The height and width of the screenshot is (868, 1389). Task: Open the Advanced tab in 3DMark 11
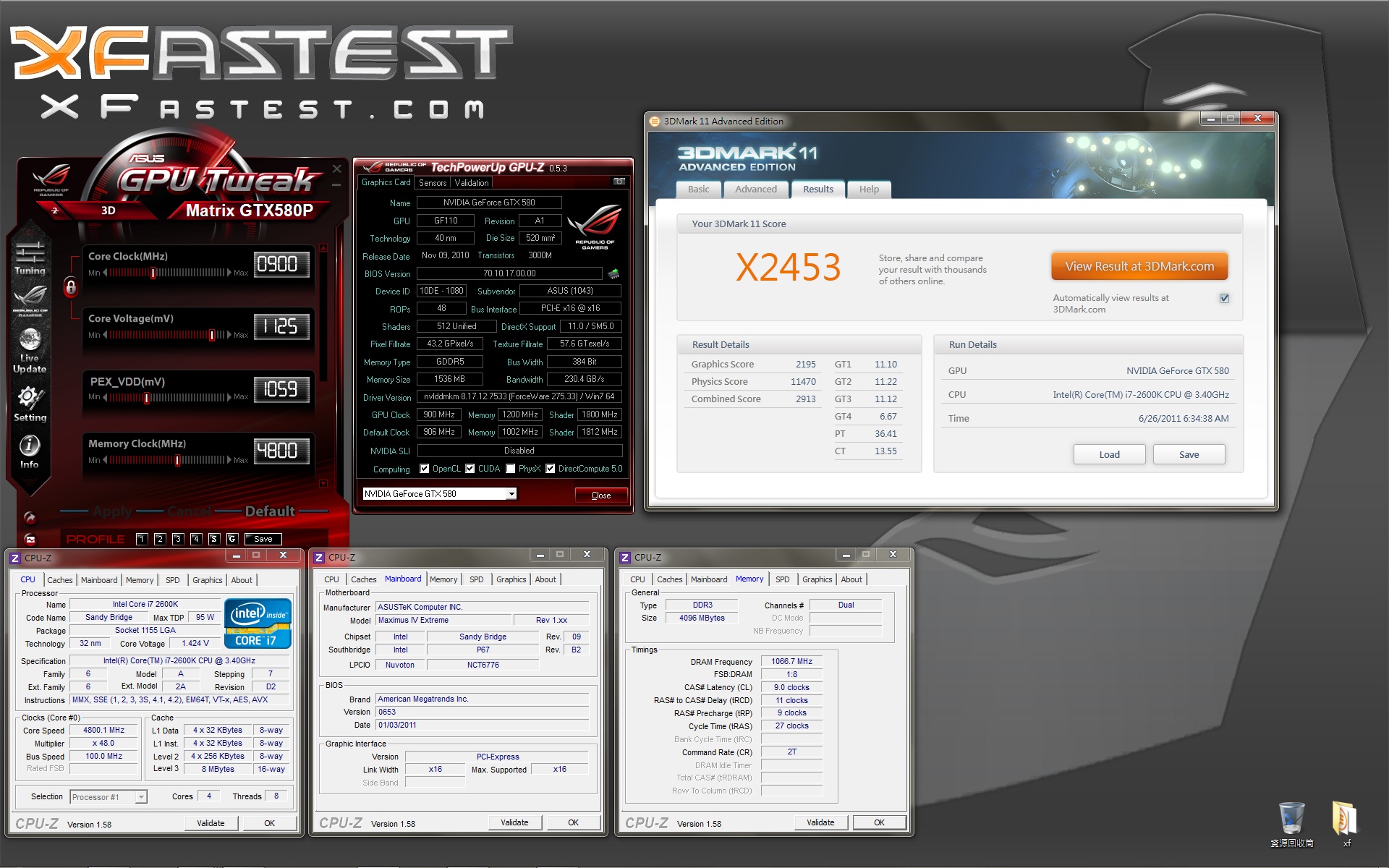click(755, 190)
